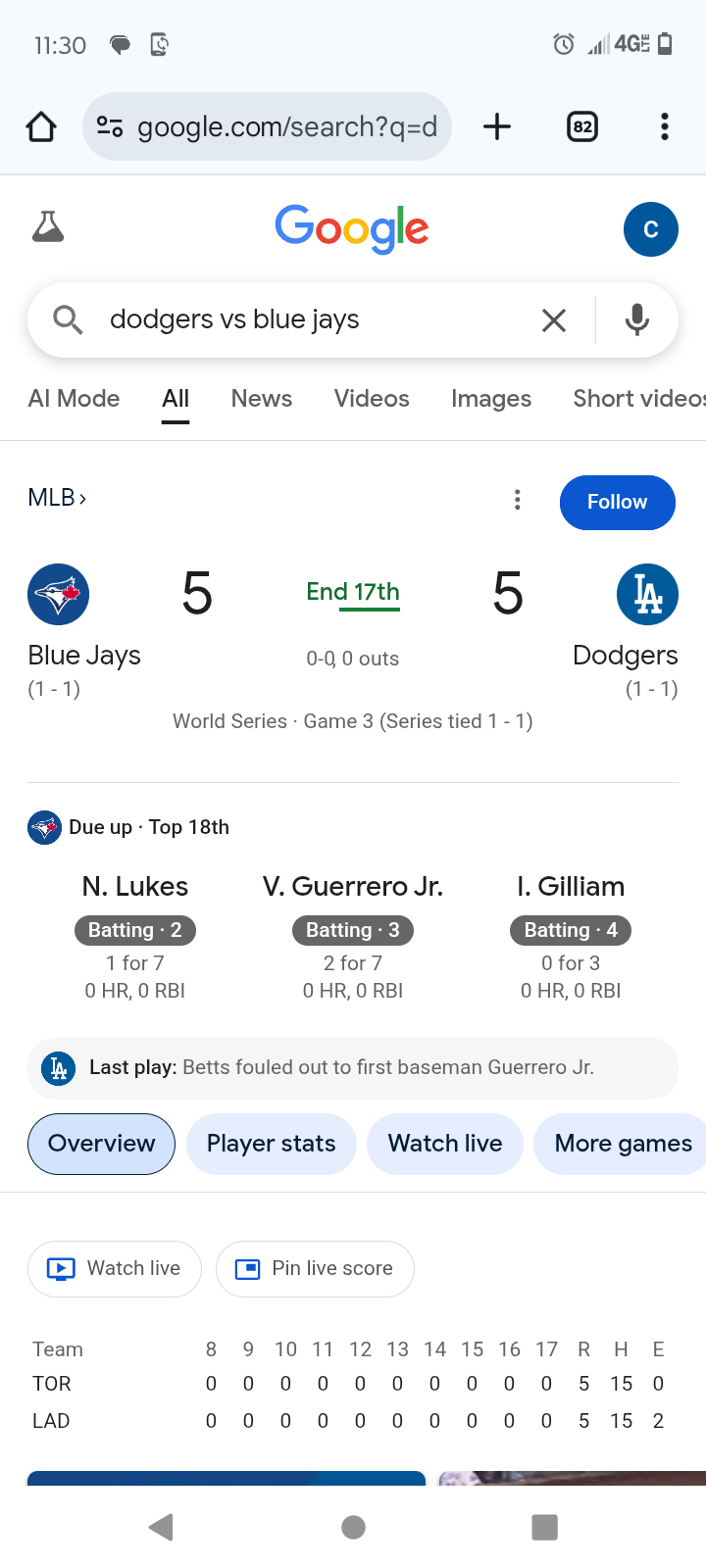Clear the search query with X
The width and height of the screenshot is (706, 1568).
point(554,319)
